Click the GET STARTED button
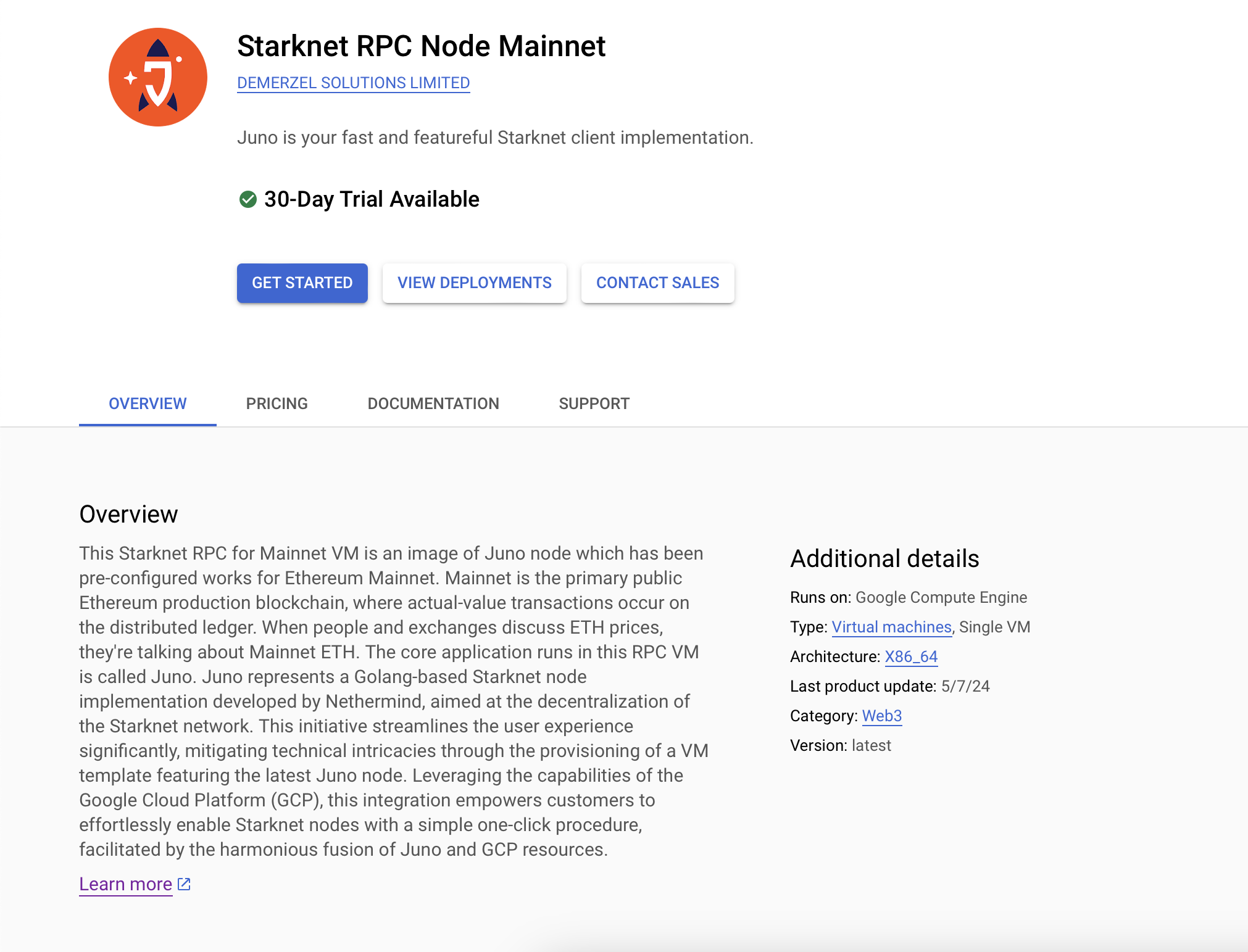 (x=302, y=282)
